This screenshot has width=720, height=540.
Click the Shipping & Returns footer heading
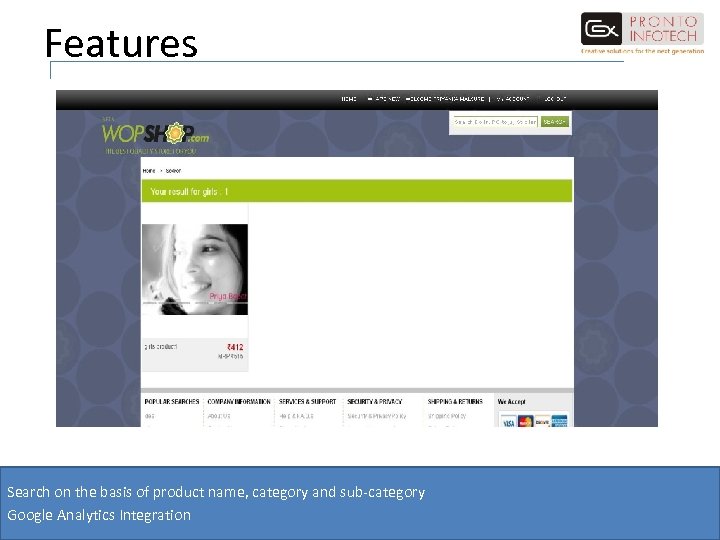coord(455,401)
